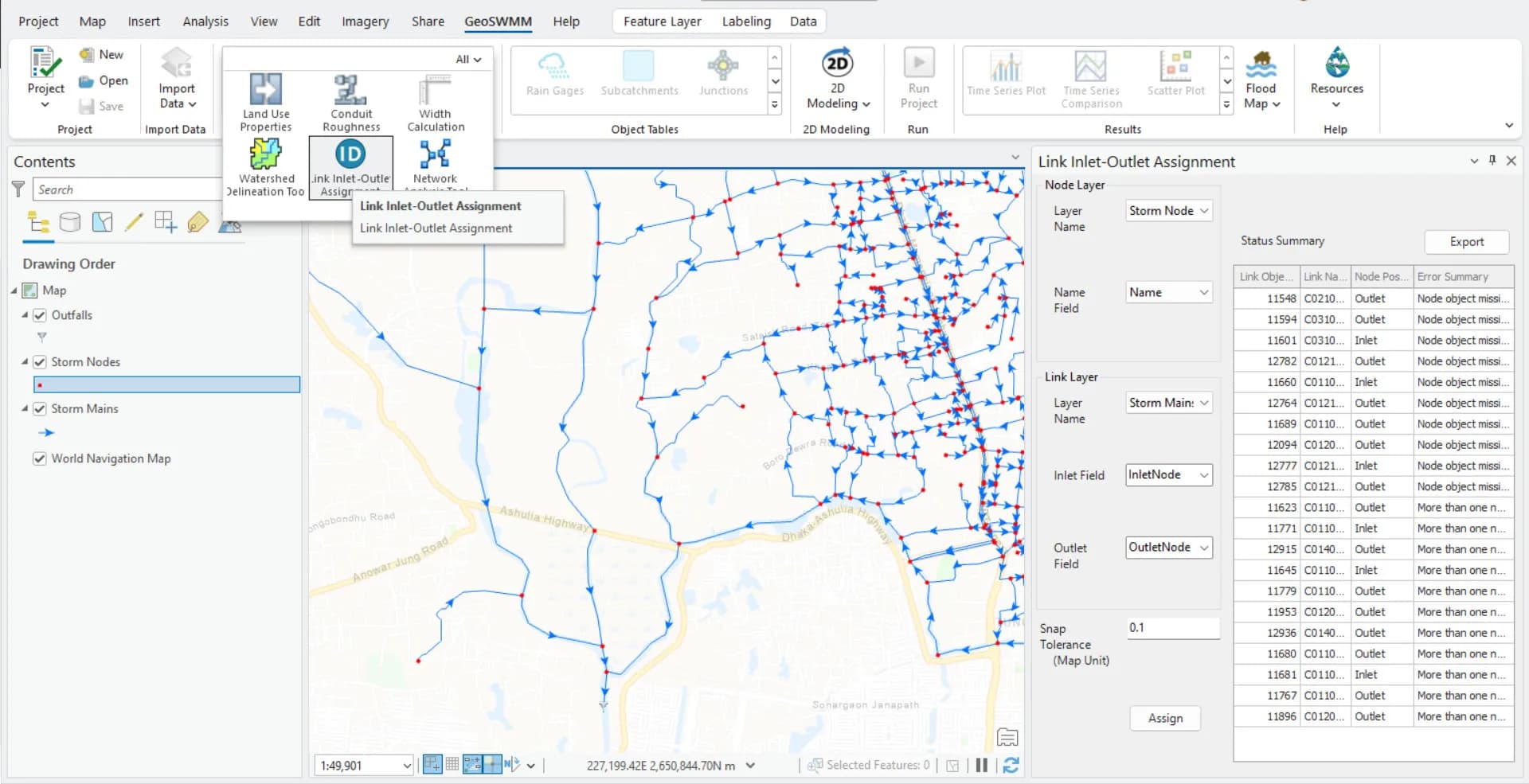The width and height of the screenshot is (1529, 784).
Task: Open the Inlet Field dropdown
Action: (x=1168, y=475)
